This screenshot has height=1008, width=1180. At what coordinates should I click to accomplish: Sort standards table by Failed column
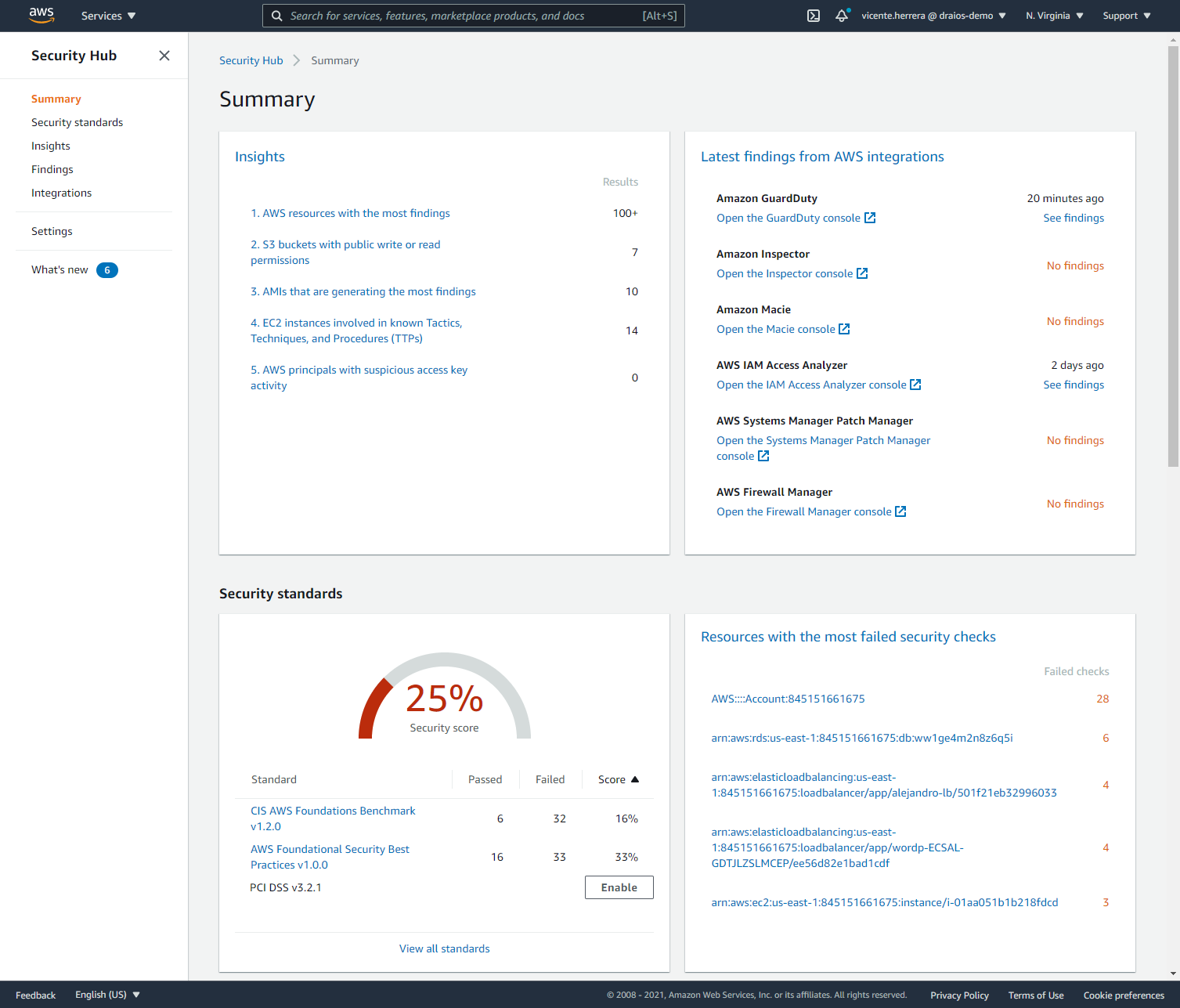coord(550,779)
